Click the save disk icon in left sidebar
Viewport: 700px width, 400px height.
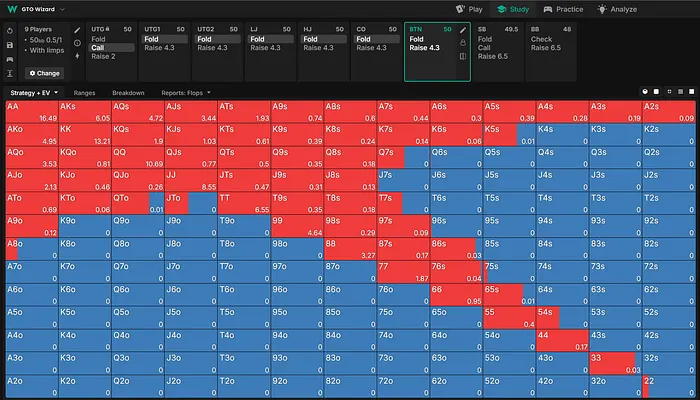tap(9, 45)
